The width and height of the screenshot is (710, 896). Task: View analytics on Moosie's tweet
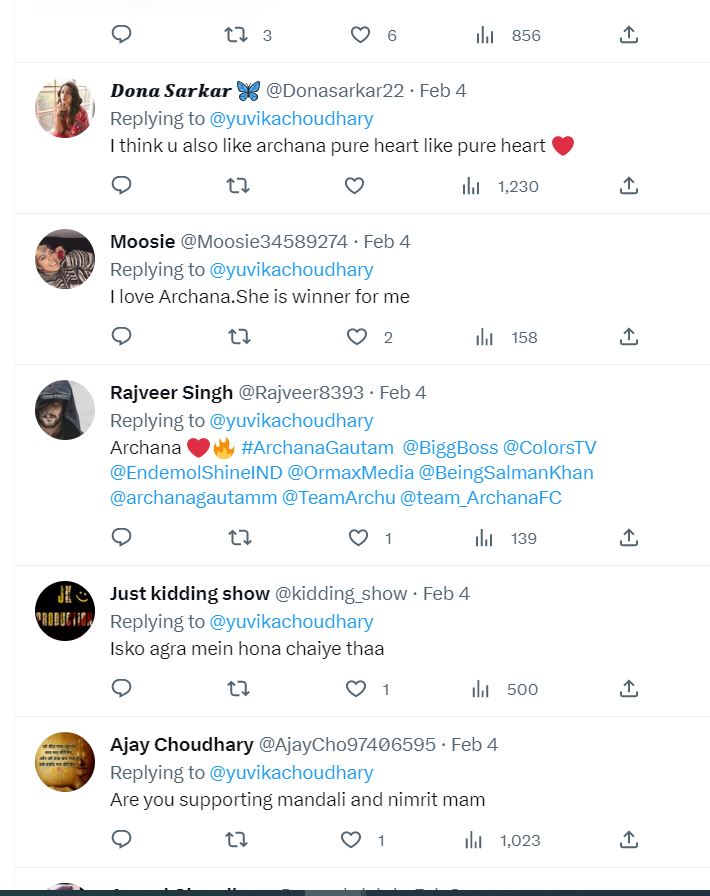click(x=481, y=336)
